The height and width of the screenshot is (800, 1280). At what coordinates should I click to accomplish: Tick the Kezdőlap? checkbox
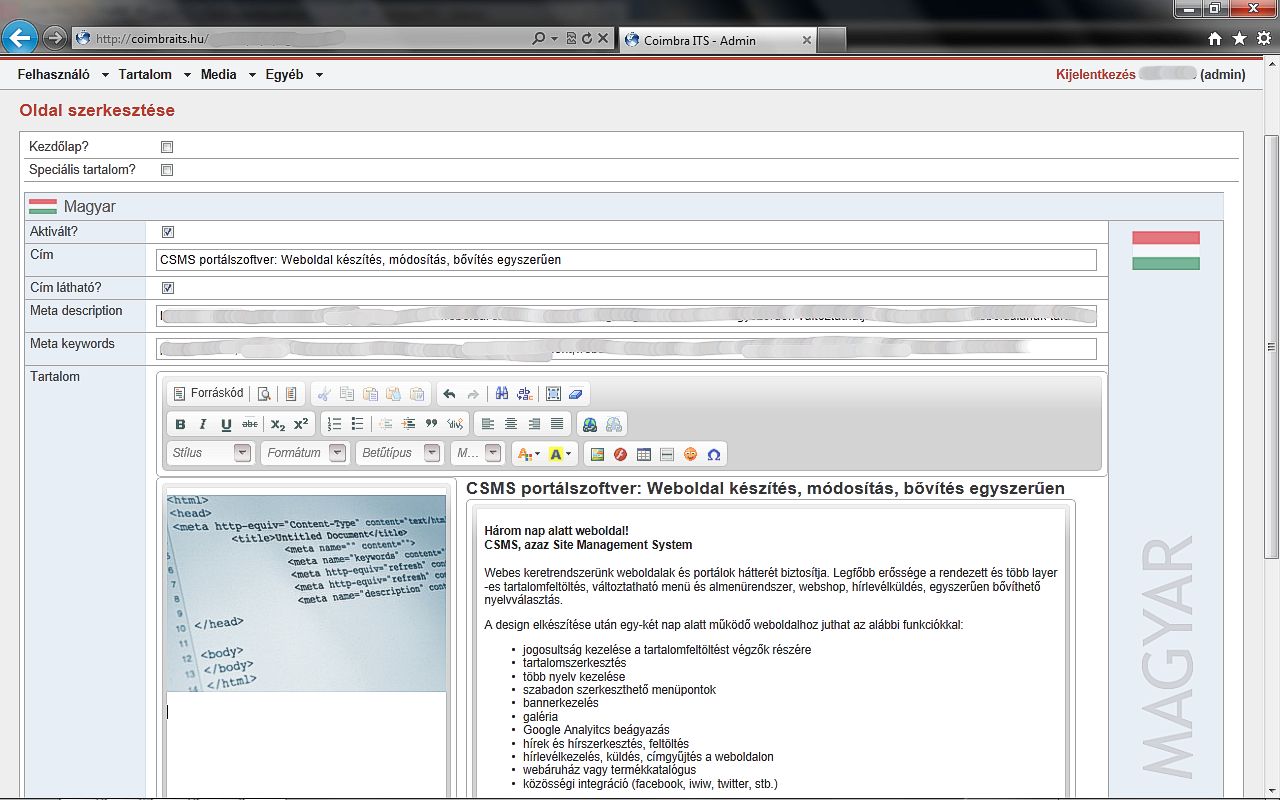pos(167,147)
